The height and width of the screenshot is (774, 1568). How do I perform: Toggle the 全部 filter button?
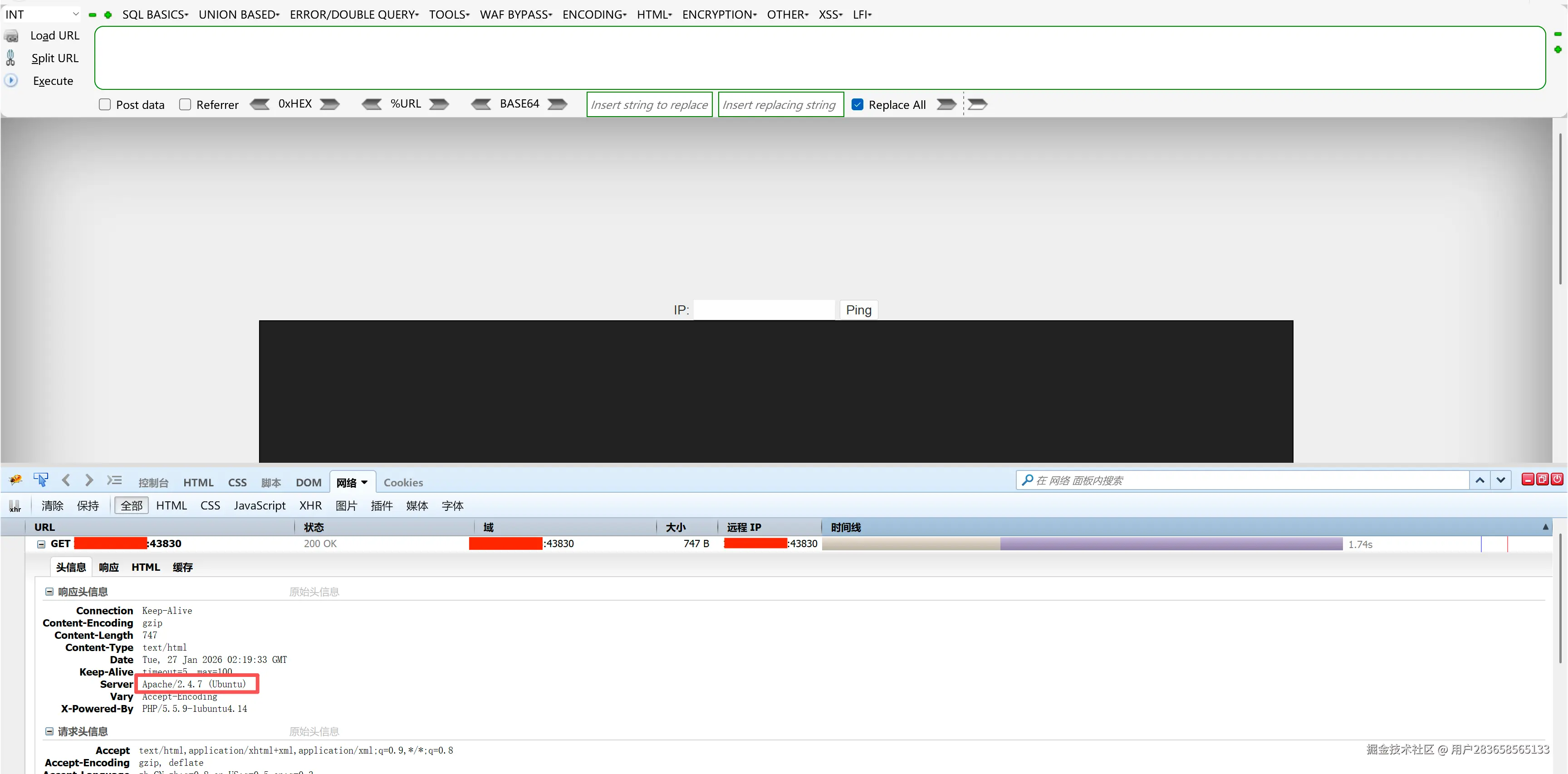coord(132,506)
